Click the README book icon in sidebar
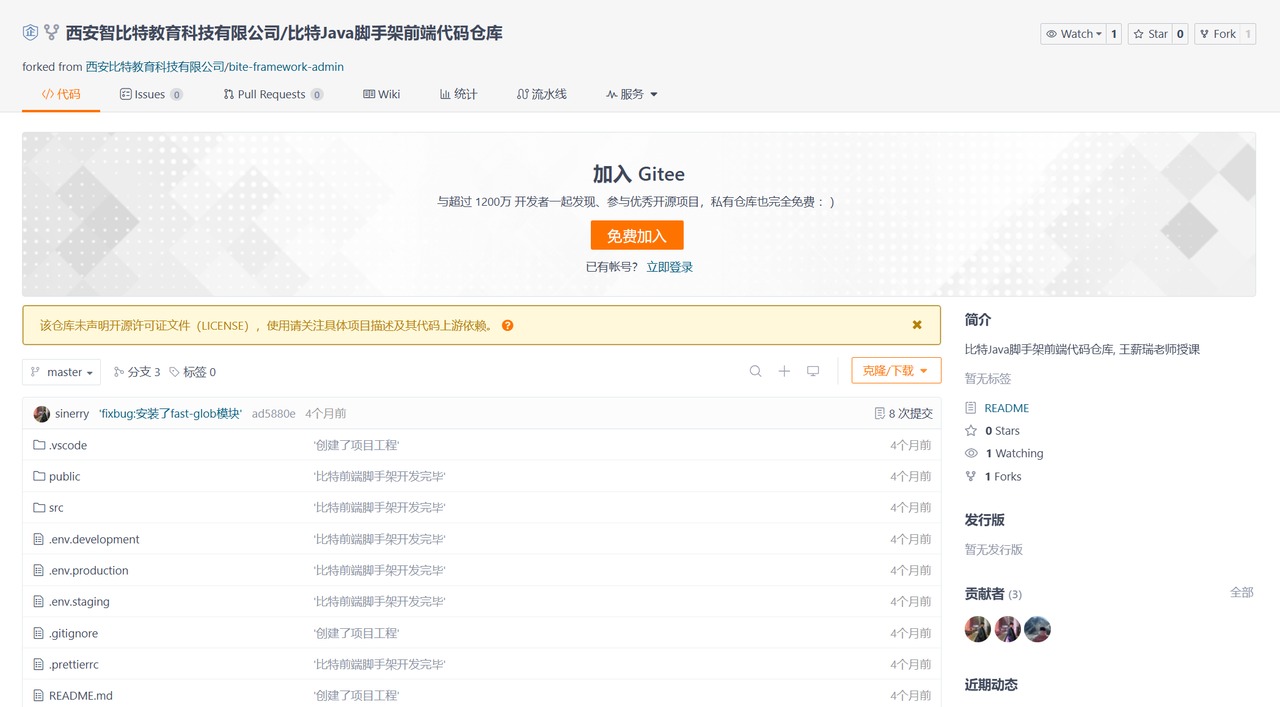This screenshot has width=1280, height=707. click(x=971, y=408)
